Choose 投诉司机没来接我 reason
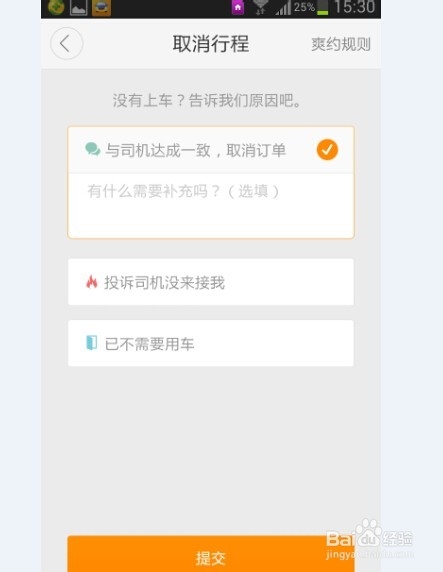Screen dimensions: 443x572 pos(211,282)
